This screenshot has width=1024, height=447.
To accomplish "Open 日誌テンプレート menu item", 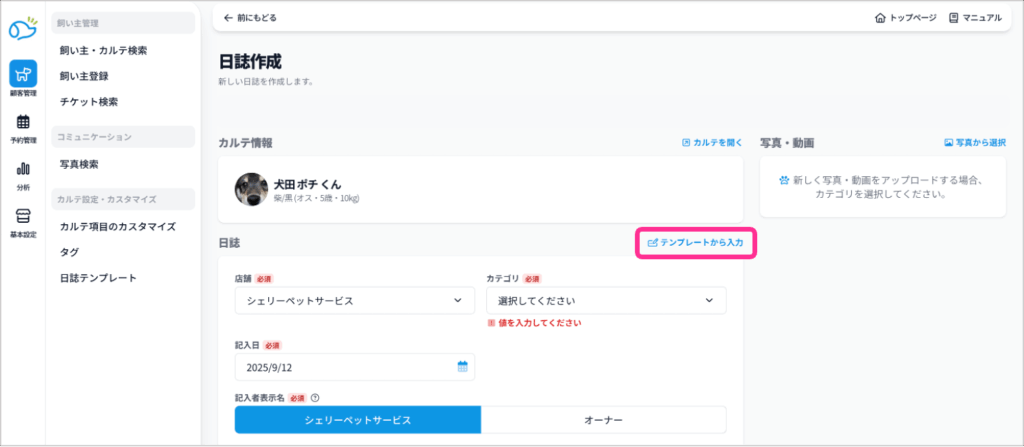I will pyautogui.click(x=98, y=277).
